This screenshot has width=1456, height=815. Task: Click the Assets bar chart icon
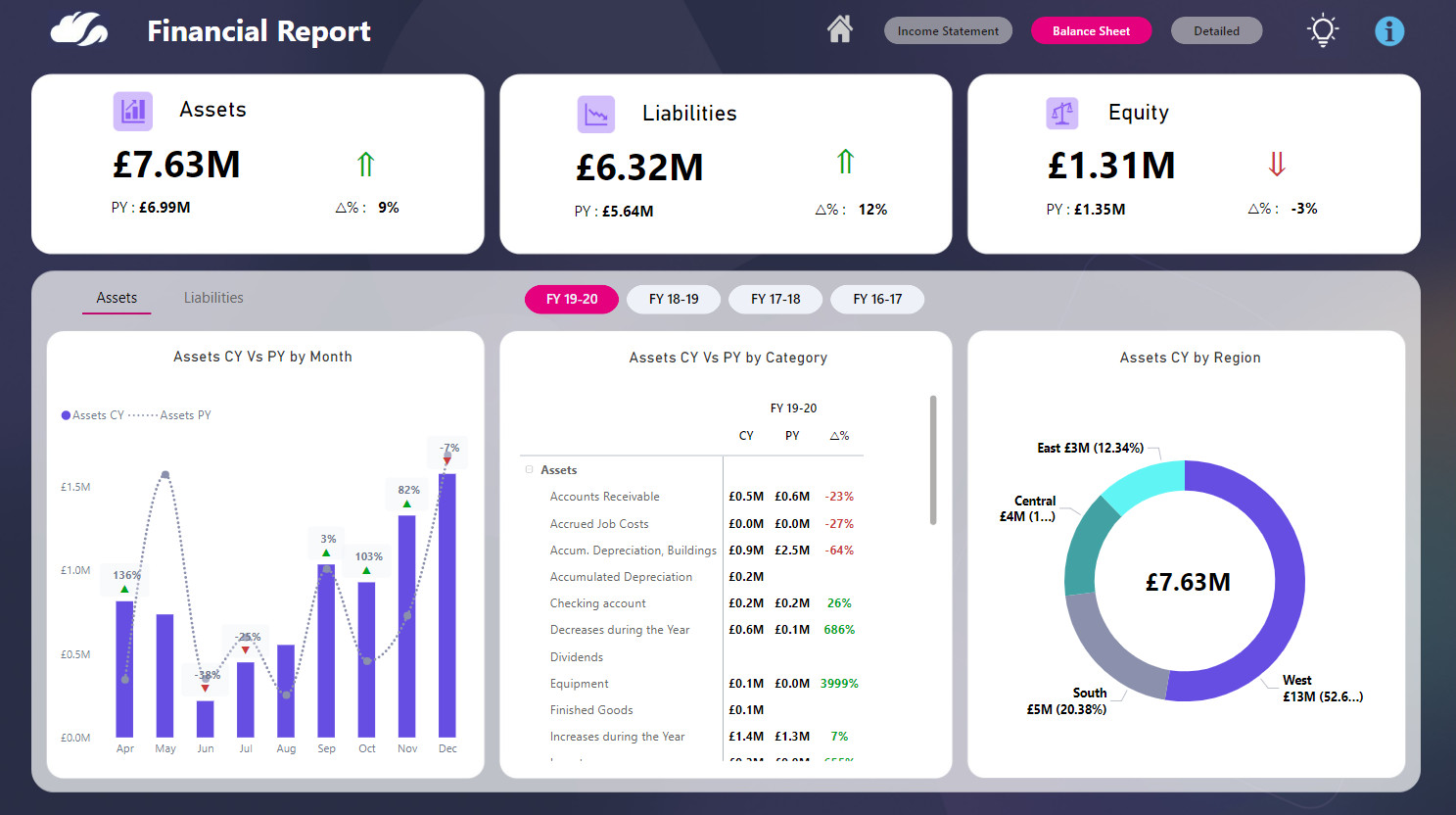point(133,112)
